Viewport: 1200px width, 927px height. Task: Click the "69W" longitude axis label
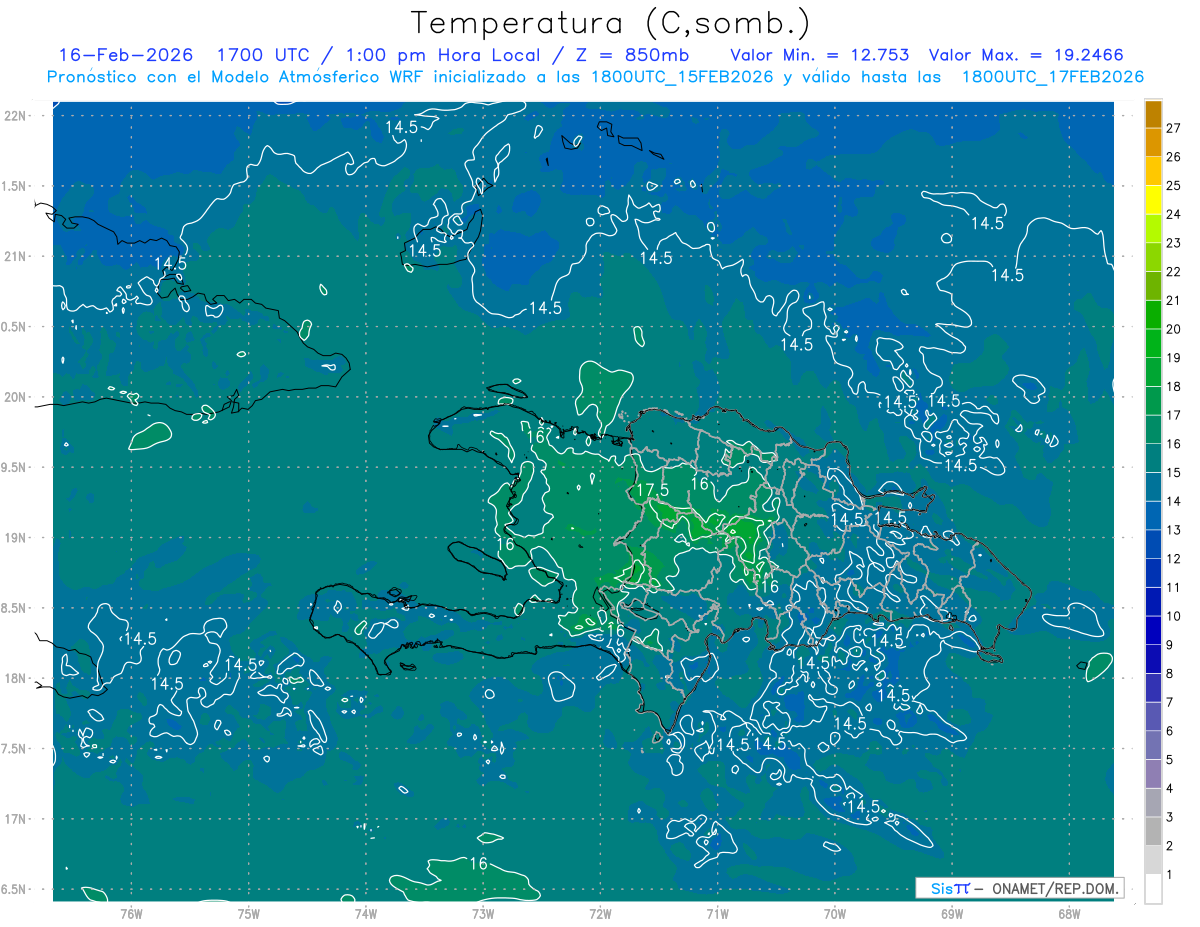[x=952, y=913]
